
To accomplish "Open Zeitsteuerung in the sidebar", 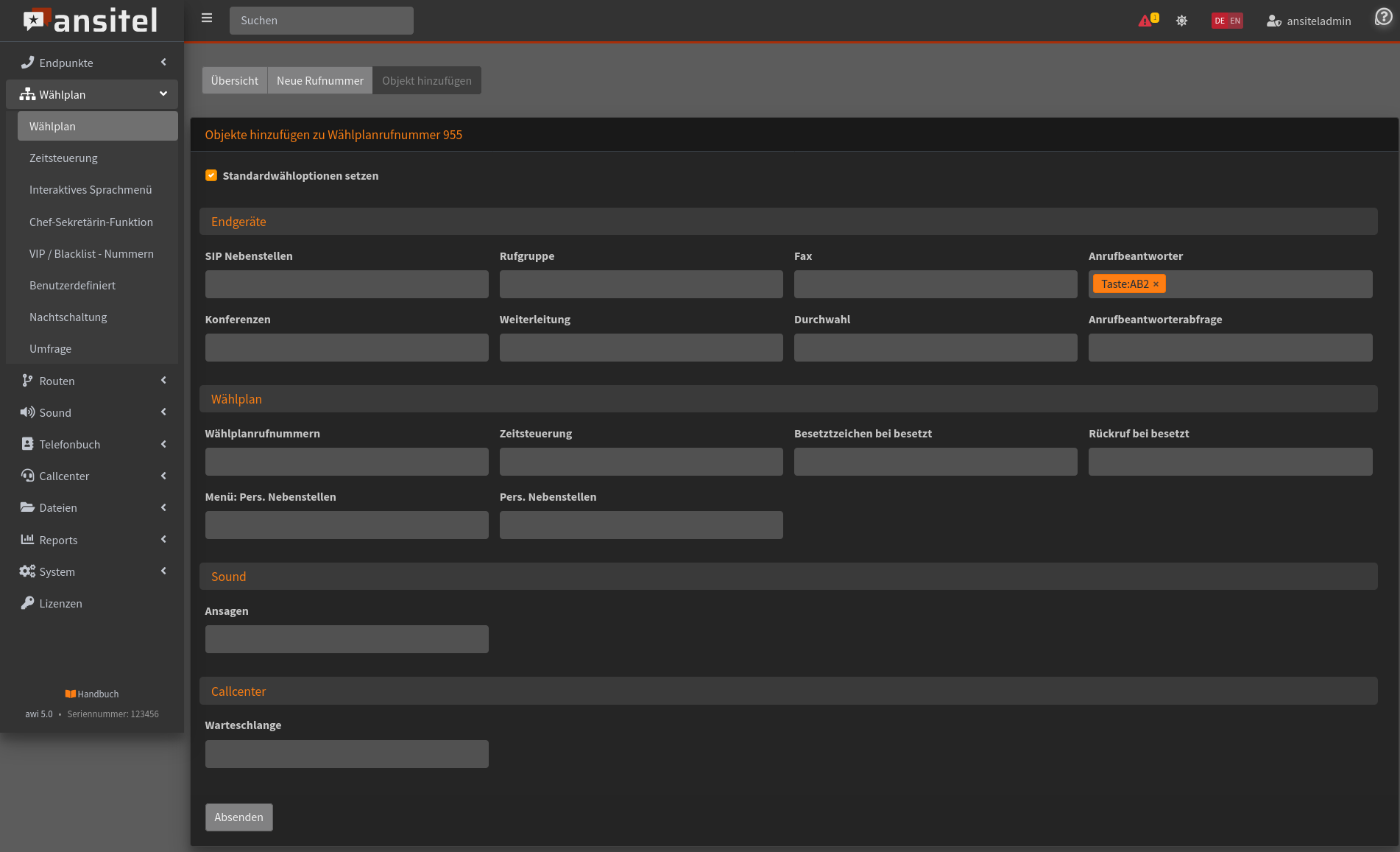I will pyautogui.click(x=63, y=158).
